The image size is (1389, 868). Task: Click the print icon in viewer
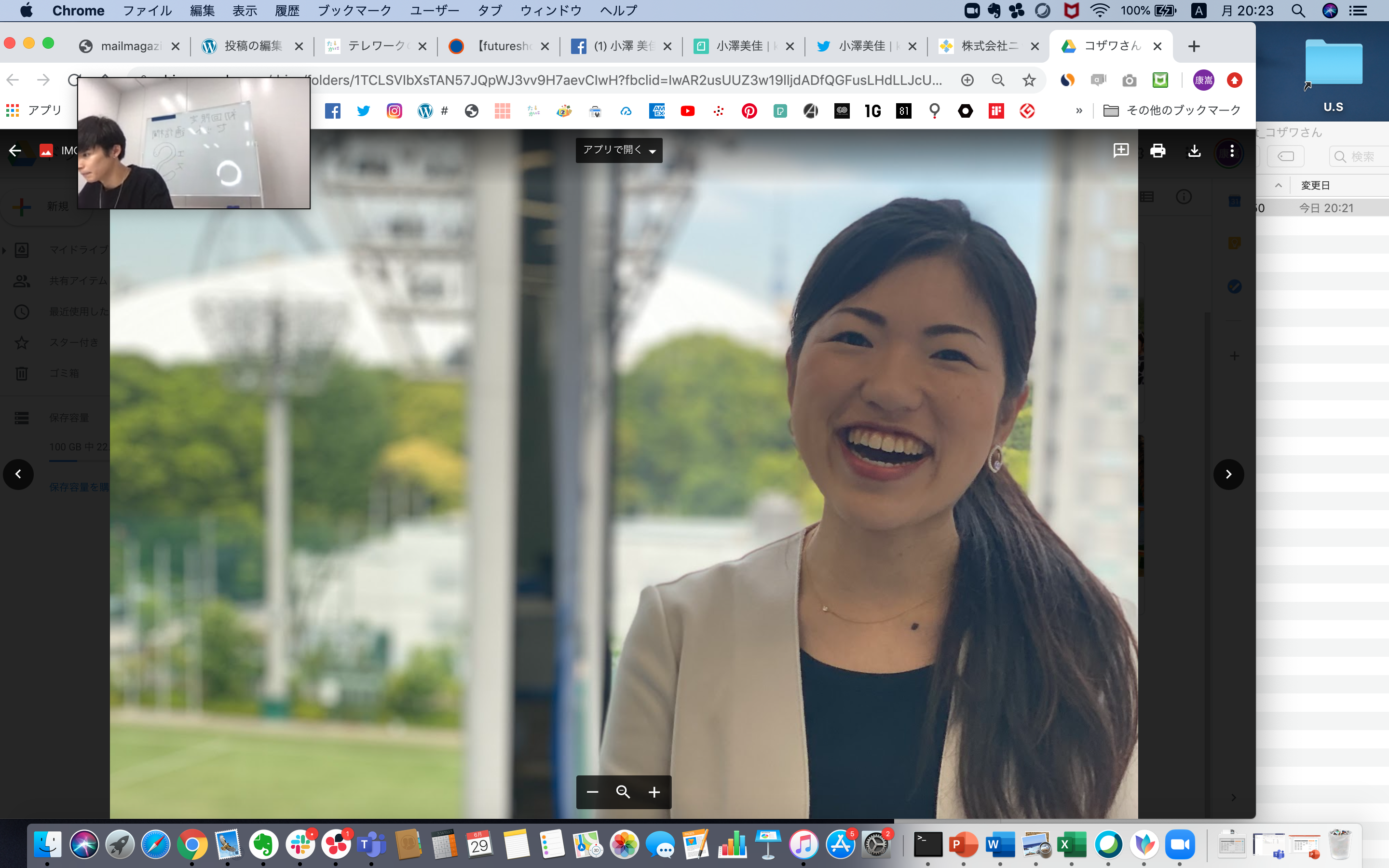point(1157,150)
